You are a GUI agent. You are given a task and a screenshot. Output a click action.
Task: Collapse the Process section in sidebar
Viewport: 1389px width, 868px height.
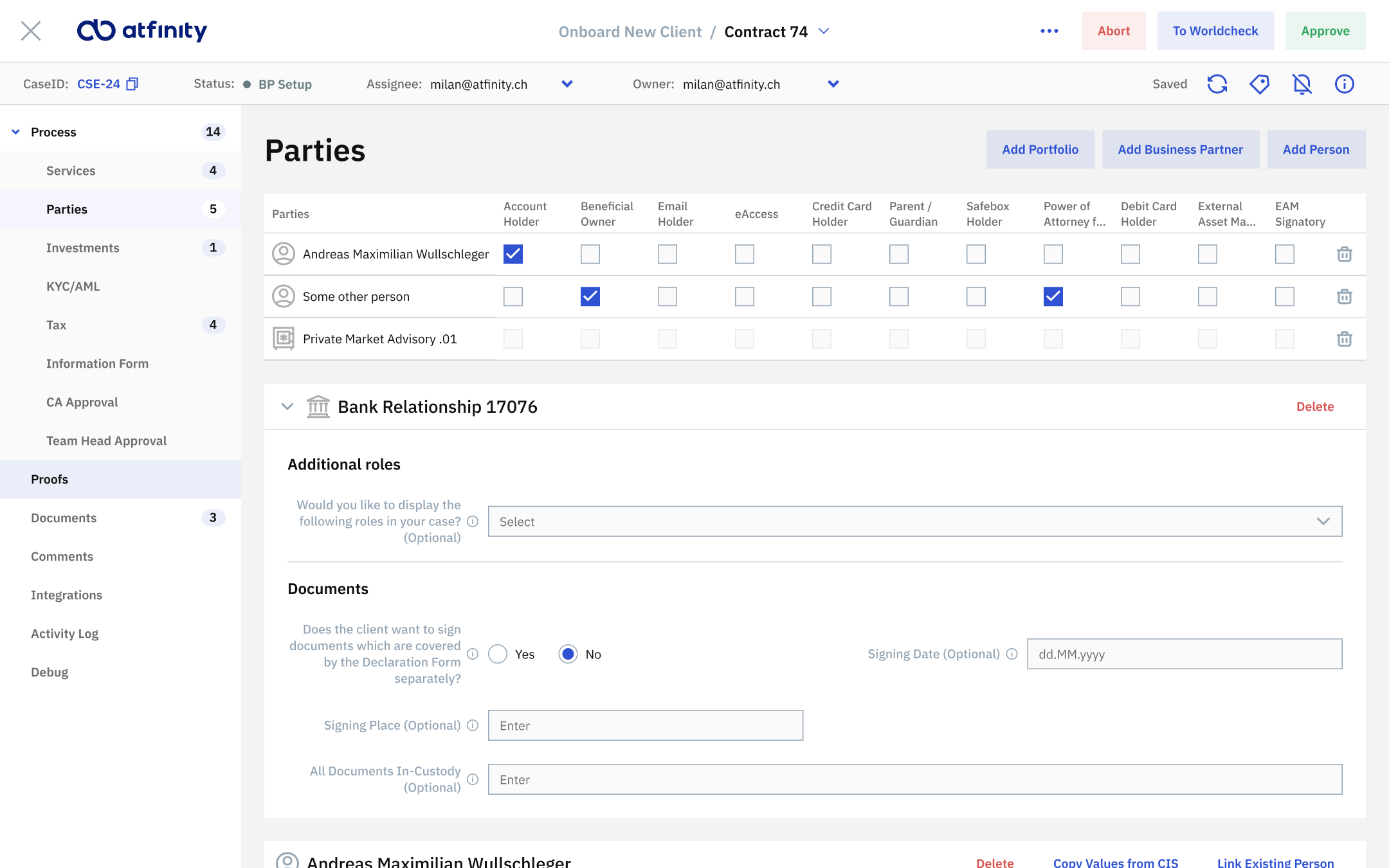tap(16, 132)
